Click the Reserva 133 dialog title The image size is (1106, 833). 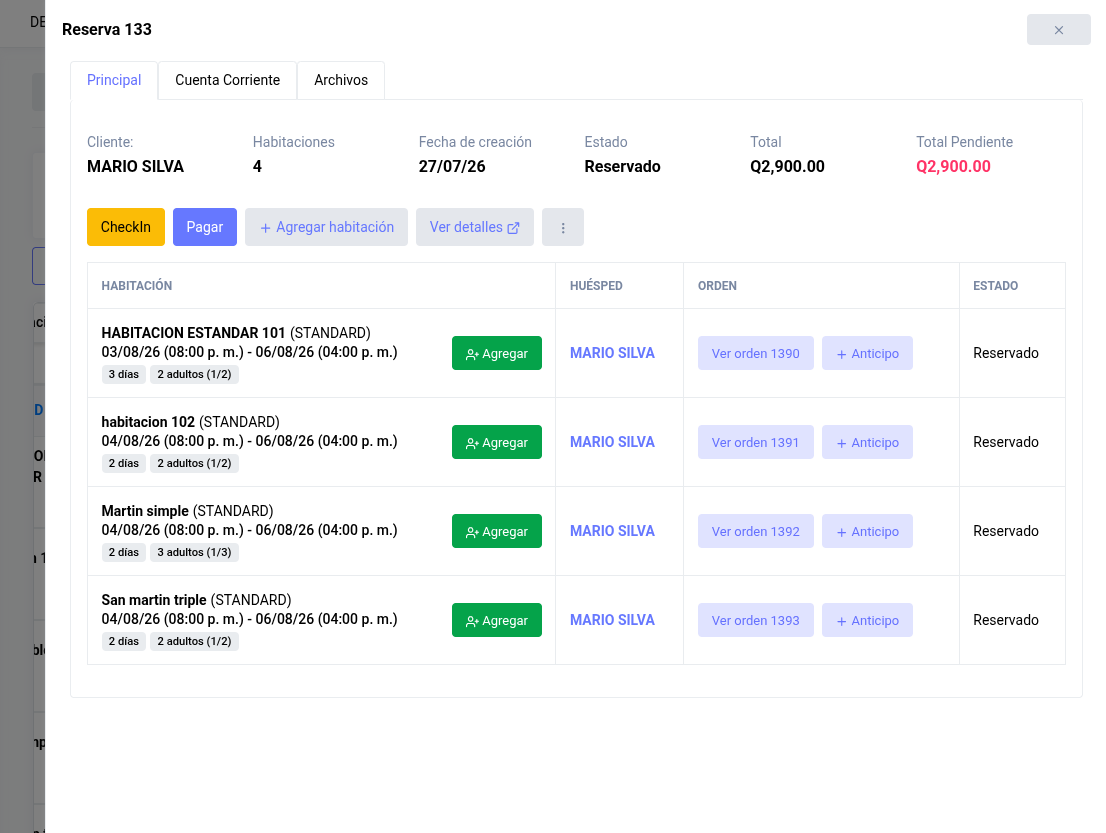107,30
